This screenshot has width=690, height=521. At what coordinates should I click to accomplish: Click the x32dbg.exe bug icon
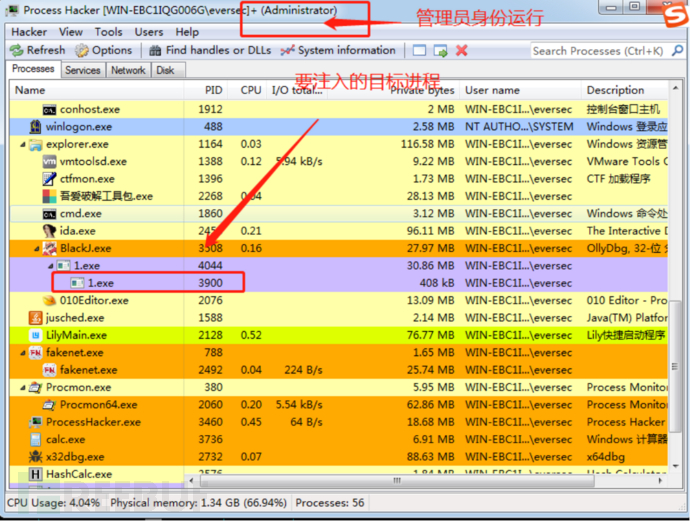click(x=35, y=457)
